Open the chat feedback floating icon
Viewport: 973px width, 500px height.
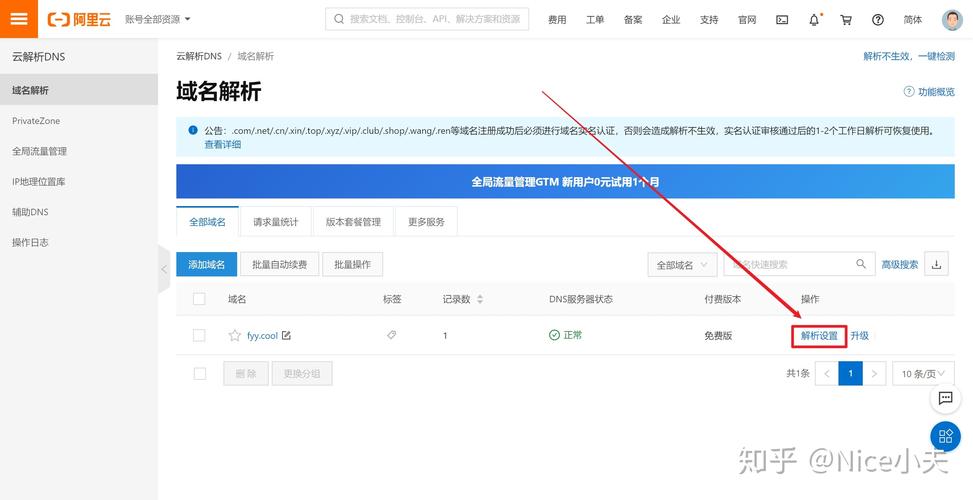(x=946, y=398)
